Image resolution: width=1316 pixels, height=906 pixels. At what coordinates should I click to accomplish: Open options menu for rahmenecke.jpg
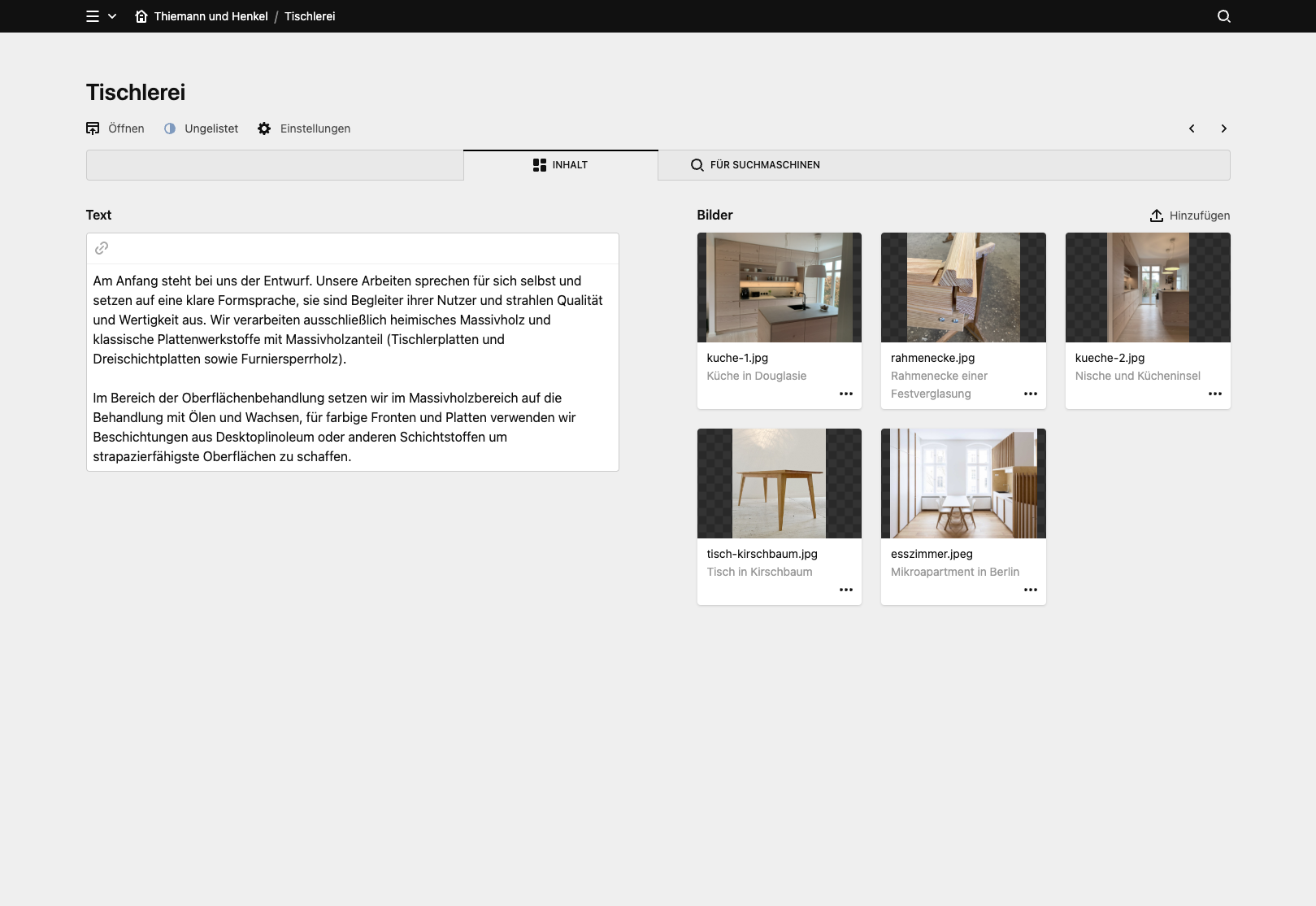pos(1031,394)
